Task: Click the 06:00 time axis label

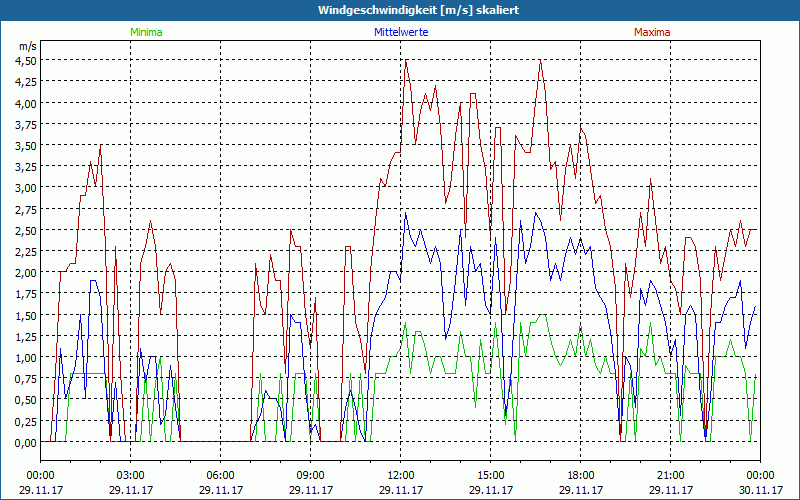Action: tap(220, 476)
